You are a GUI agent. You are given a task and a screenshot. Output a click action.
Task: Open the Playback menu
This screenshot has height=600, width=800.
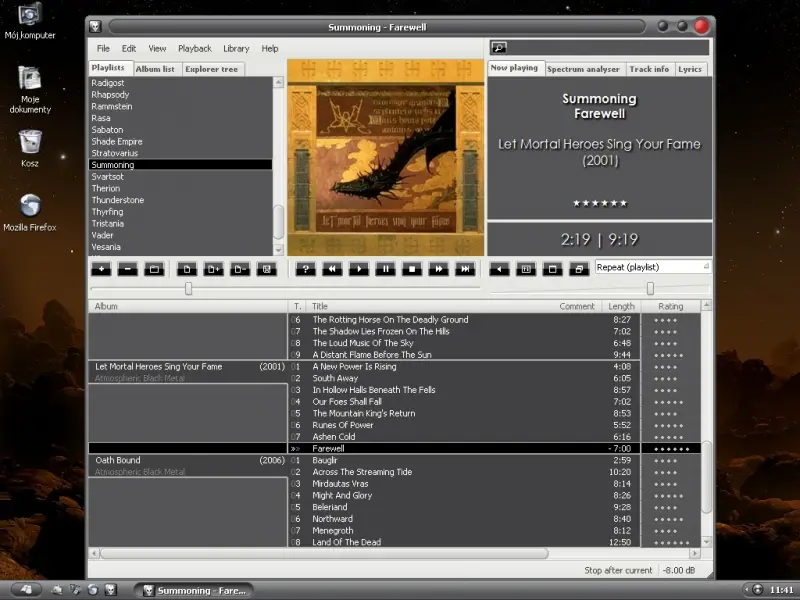pos(194,48)
